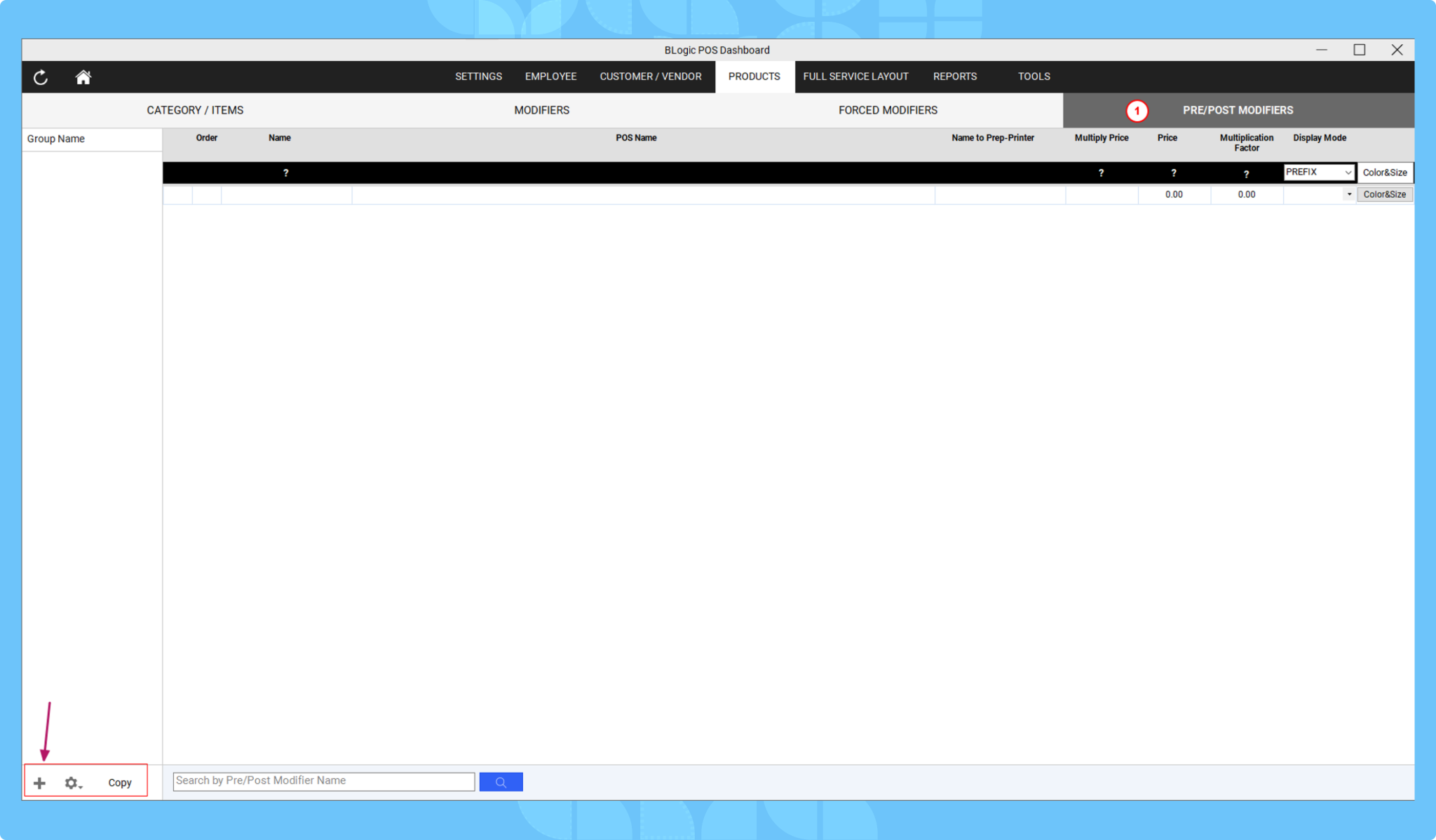This screenshot has height=840, width=1436.
Task: Click the empty POS Name cell in the 0.00 row
Action: (x=643, y=195)
